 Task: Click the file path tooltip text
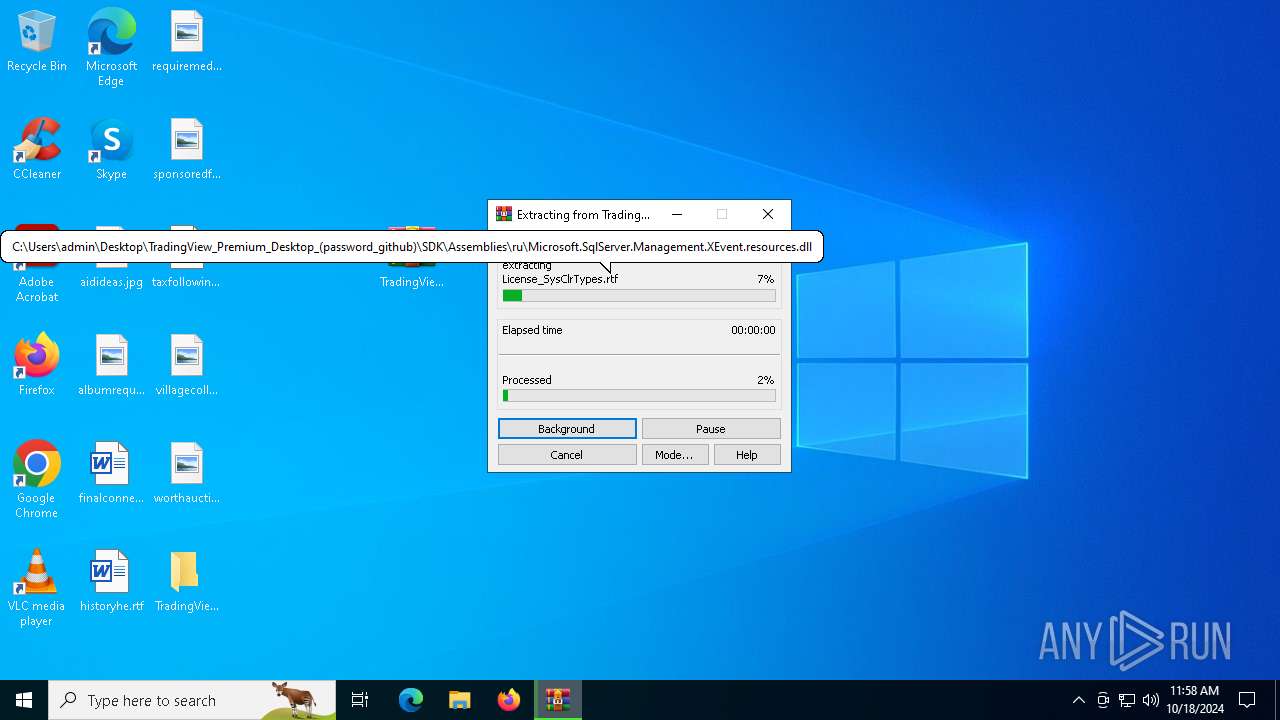click(412, 247)
